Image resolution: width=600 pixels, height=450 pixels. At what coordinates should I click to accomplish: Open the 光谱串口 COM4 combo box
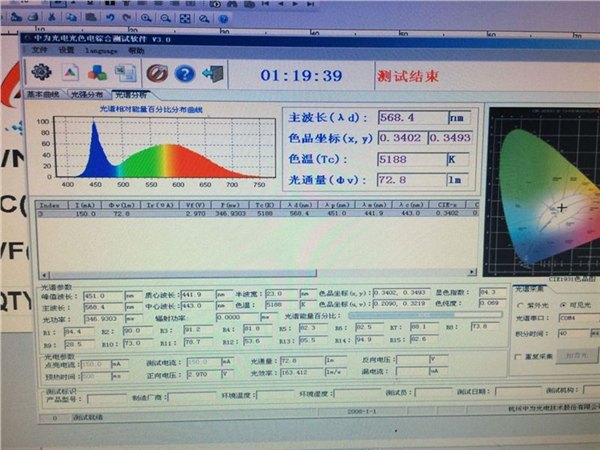[x=579, y=318]
